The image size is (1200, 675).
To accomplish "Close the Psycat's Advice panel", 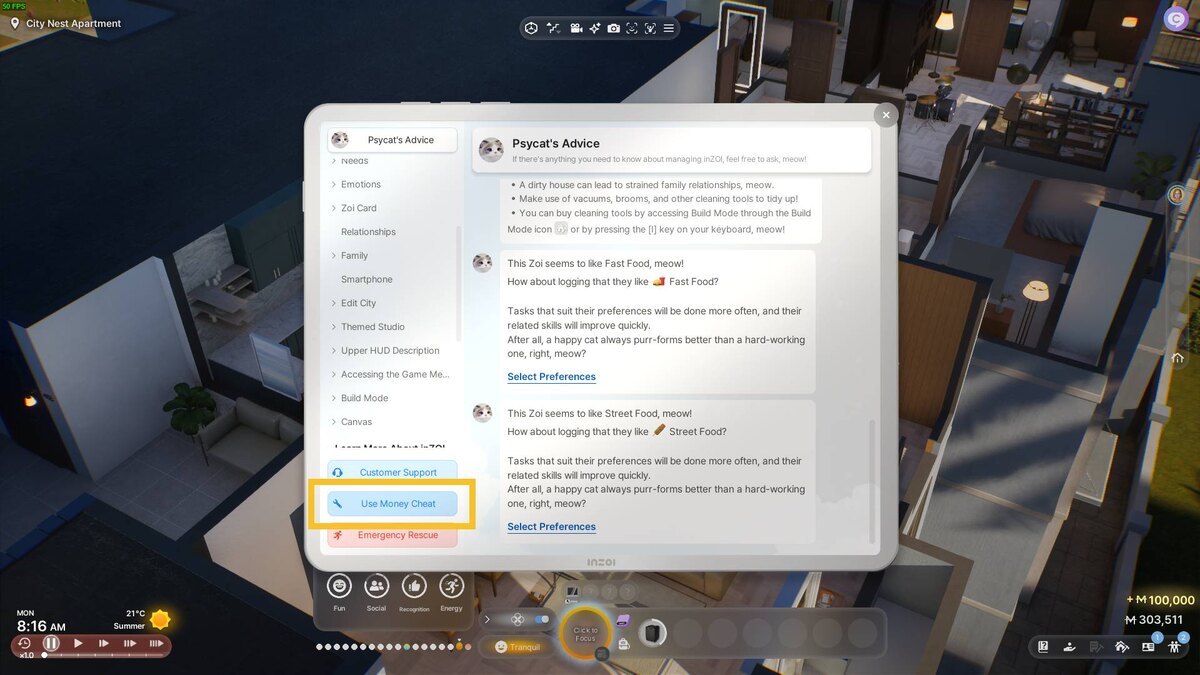I will click(885, 115).
